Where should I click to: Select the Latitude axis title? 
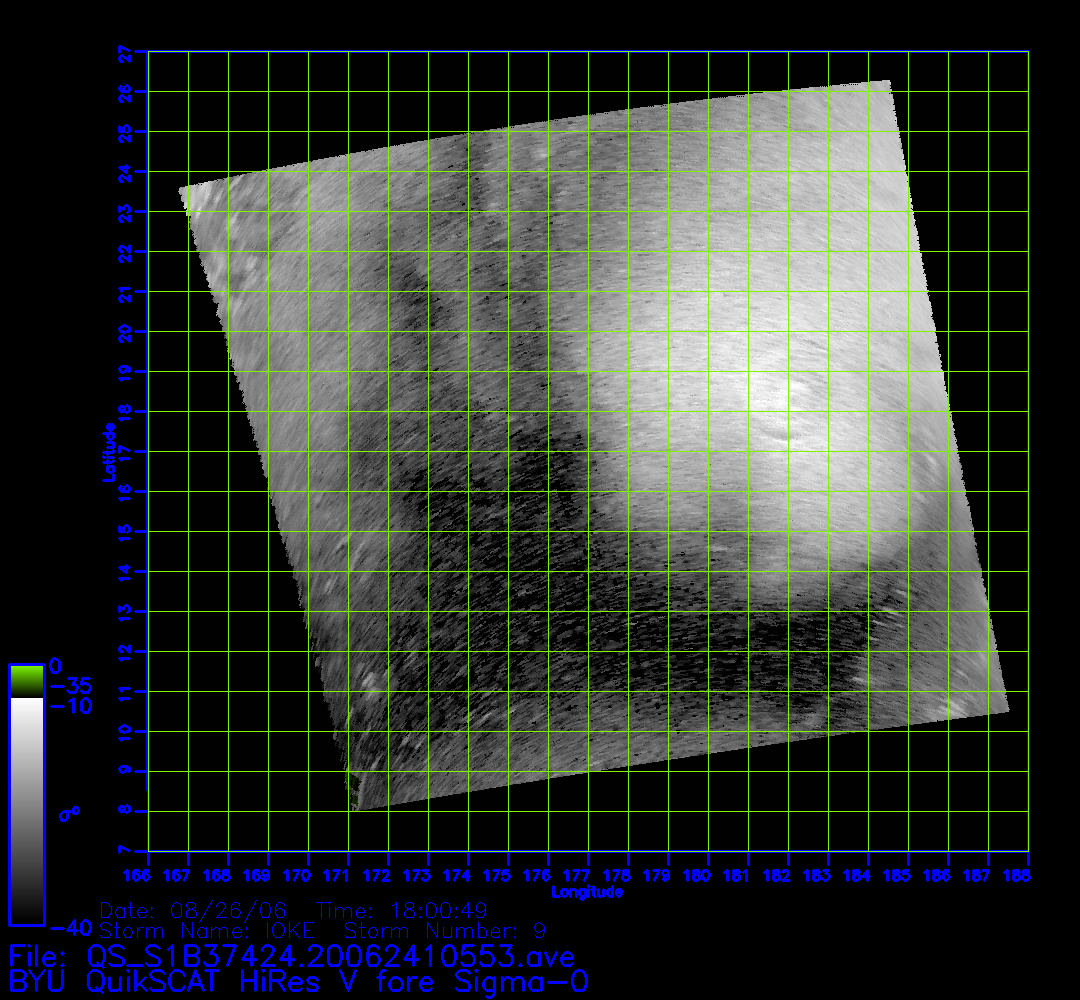click(x=107, y=452)
